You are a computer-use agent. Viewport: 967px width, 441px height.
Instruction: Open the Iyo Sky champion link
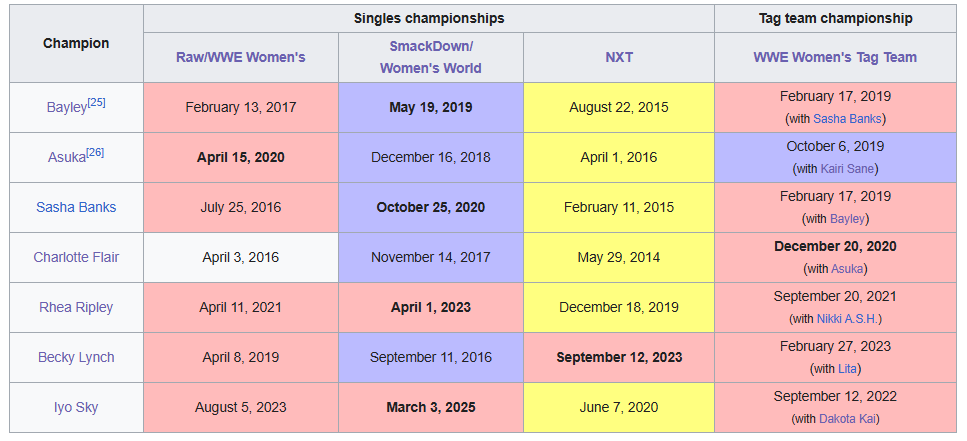[x=76, y=407]
